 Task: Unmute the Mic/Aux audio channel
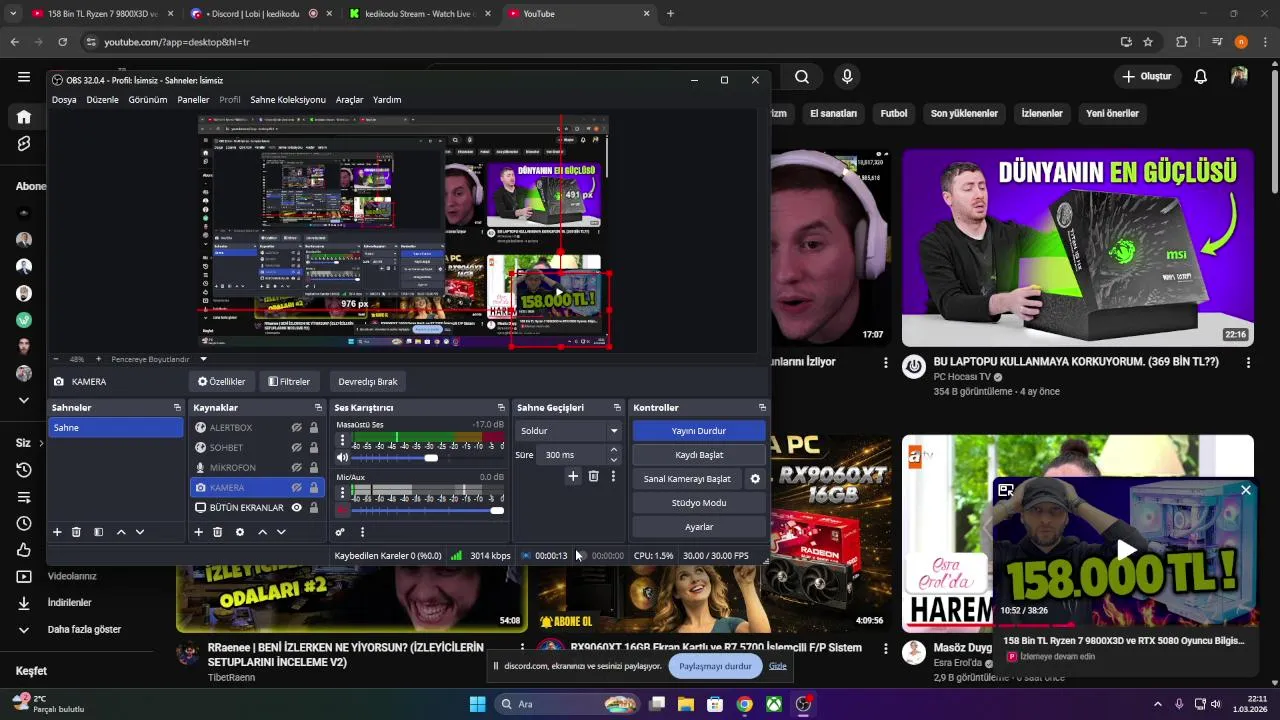point(342,510)
